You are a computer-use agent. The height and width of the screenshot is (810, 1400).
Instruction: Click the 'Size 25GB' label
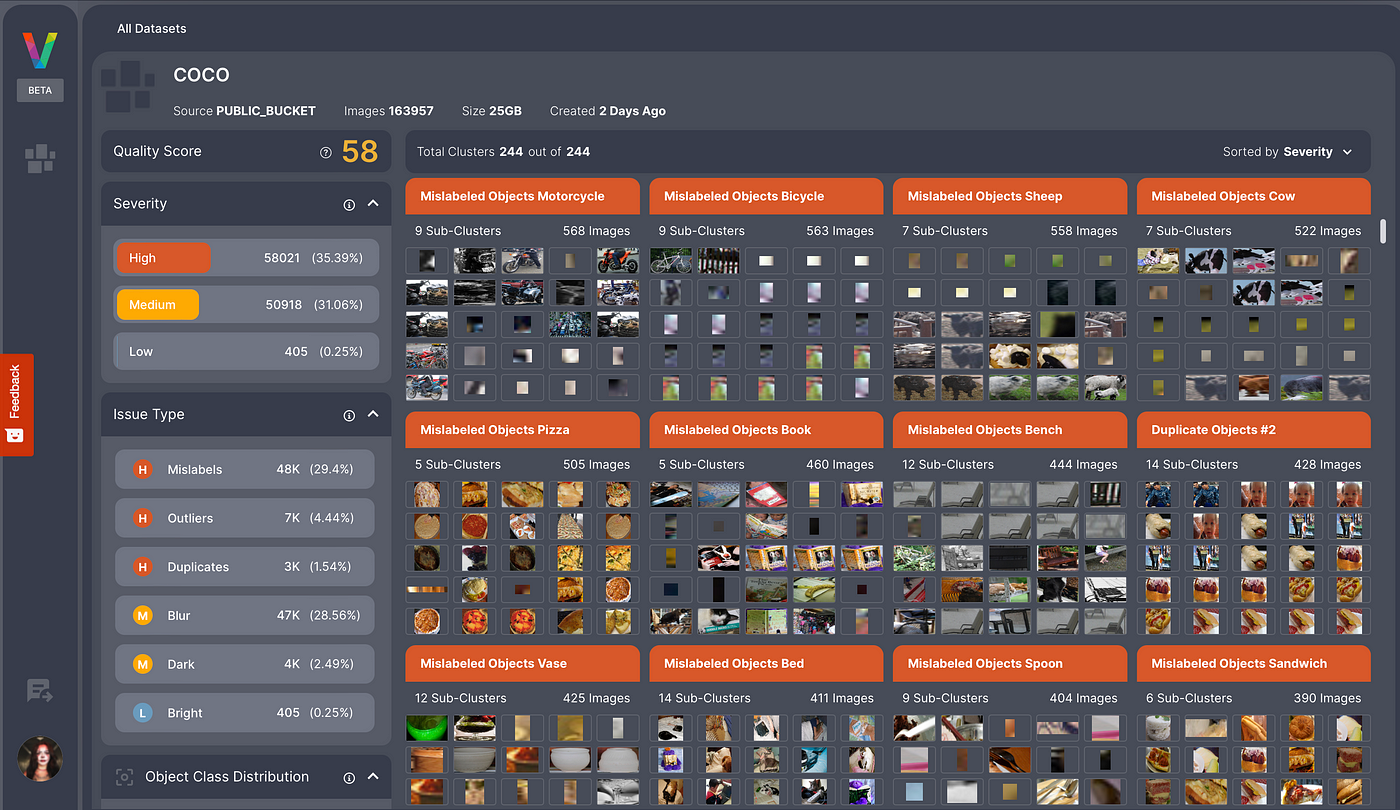pos(491,111)
